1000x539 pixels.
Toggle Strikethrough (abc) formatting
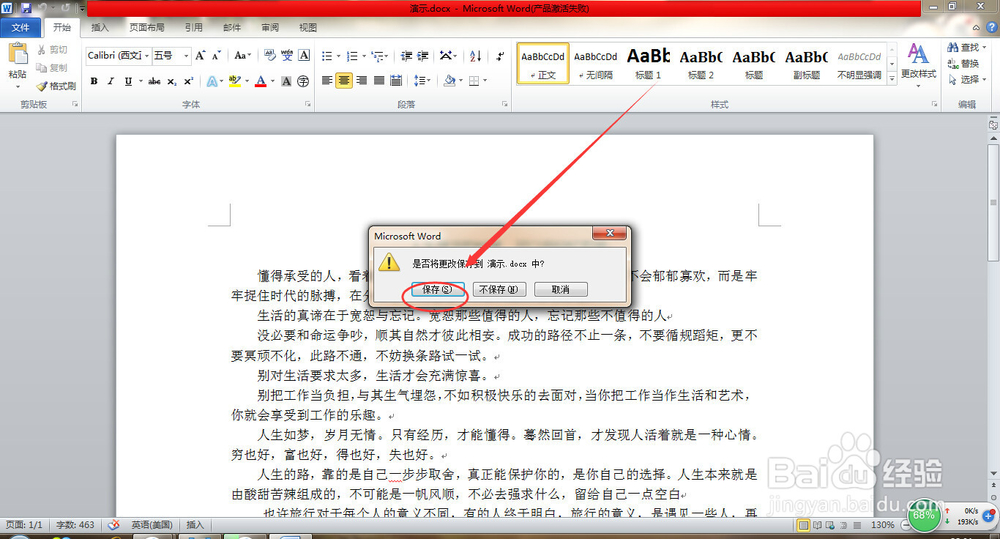(154, 81)
